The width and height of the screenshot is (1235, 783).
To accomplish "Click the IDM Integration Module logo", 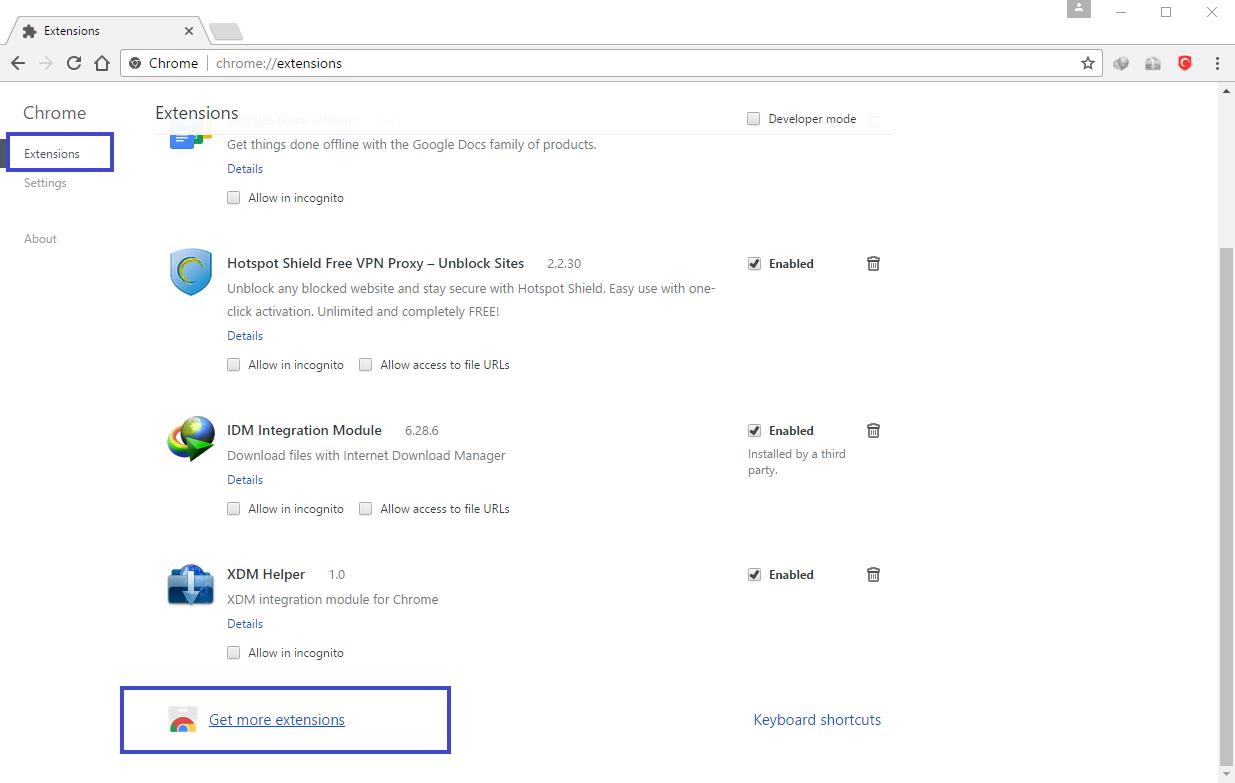I will point(191,439).
